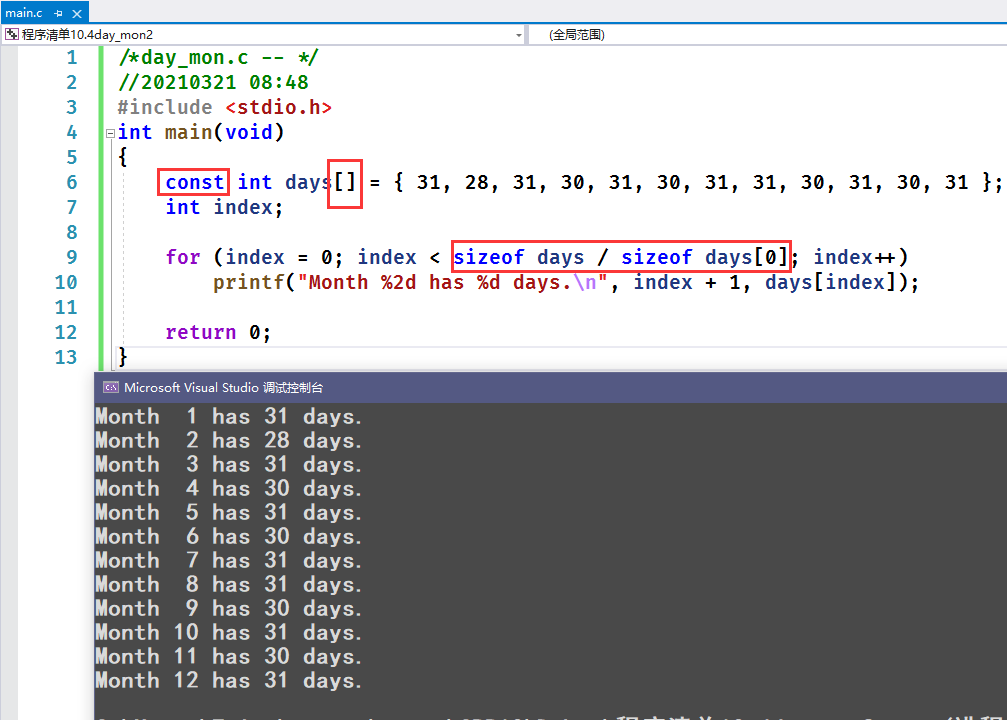Pin the main.c tab

[58, 13]
